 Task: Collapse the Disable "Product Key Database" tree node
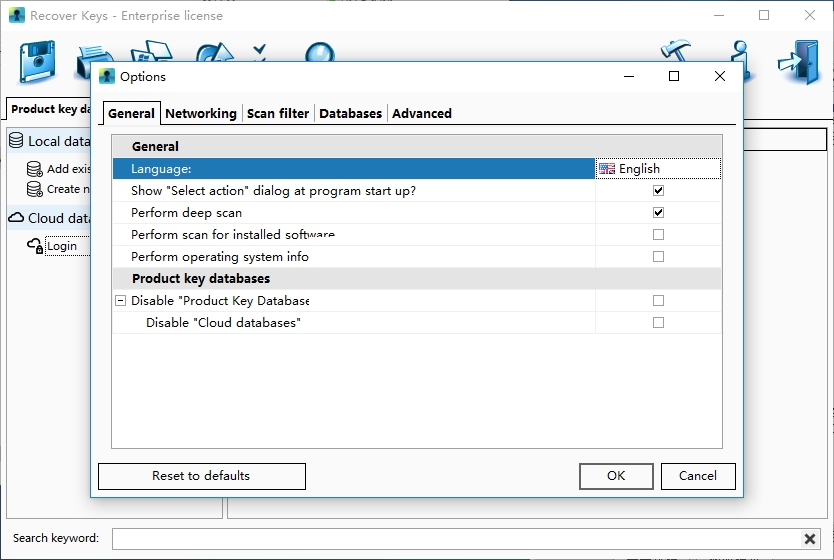[121, 300]
